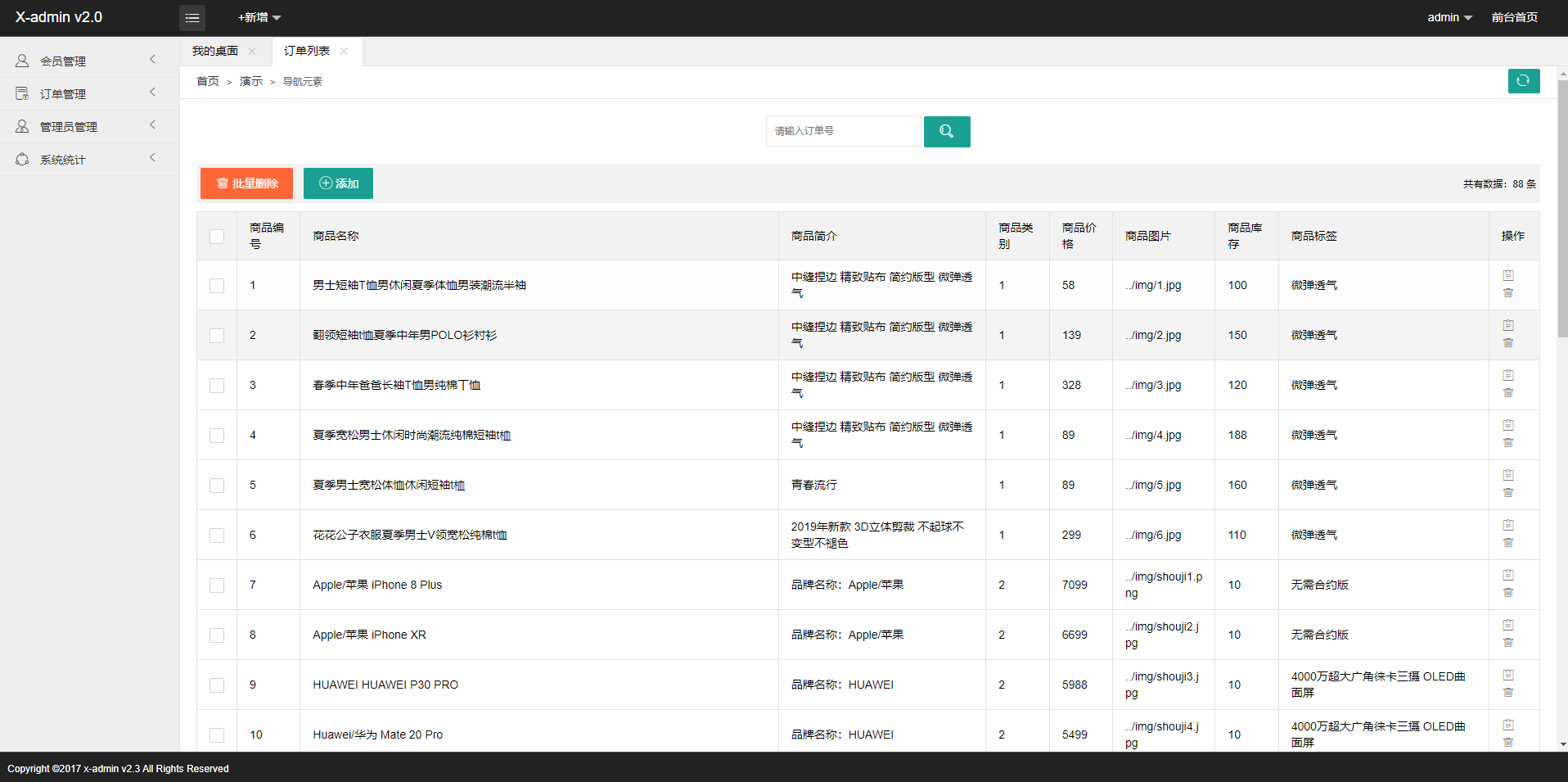
Task: Edit the 花花公子 row 6 product
Action: (x=1508, y=525)
